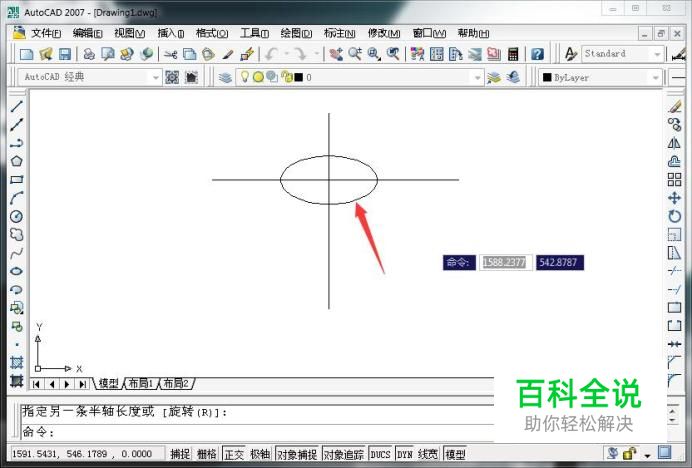Toggle 正交 ortho mode
Viewport: 692px width, 468px height.
[234, 454]
